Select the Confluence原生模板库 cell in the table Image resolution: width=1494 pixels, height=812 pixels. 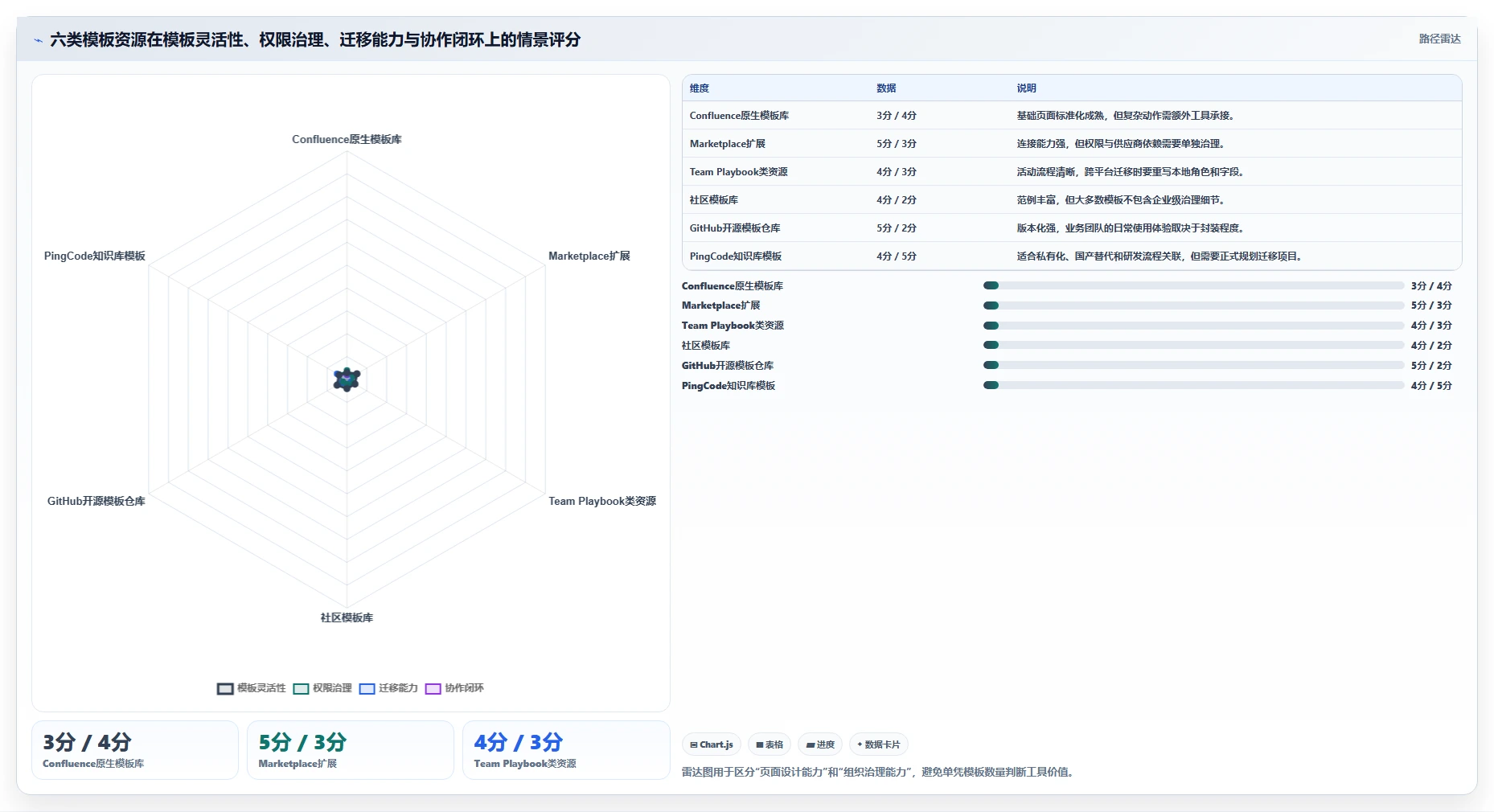(x=739, y=116)
